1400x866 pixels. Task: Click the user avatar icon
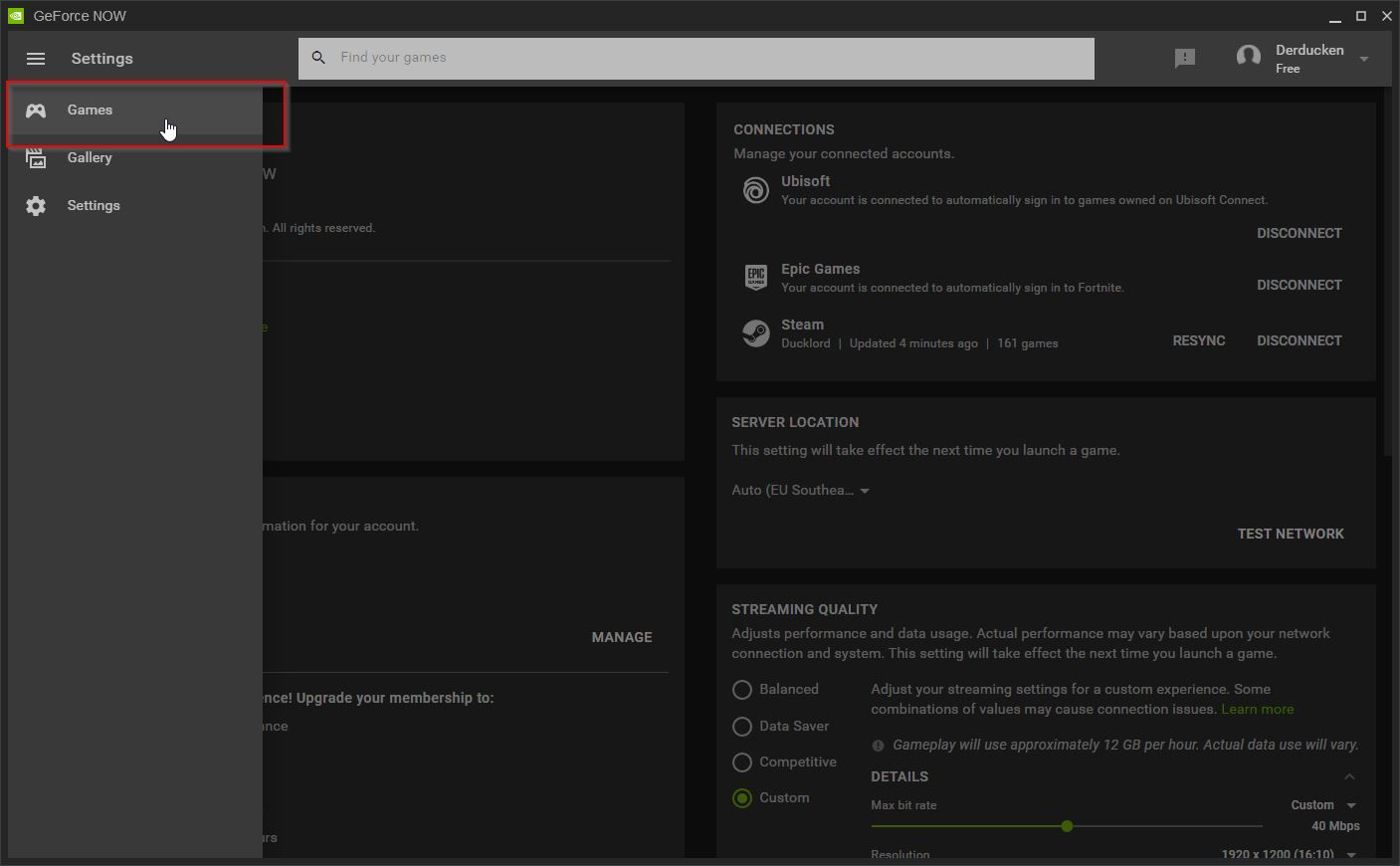coord(1249,58)
